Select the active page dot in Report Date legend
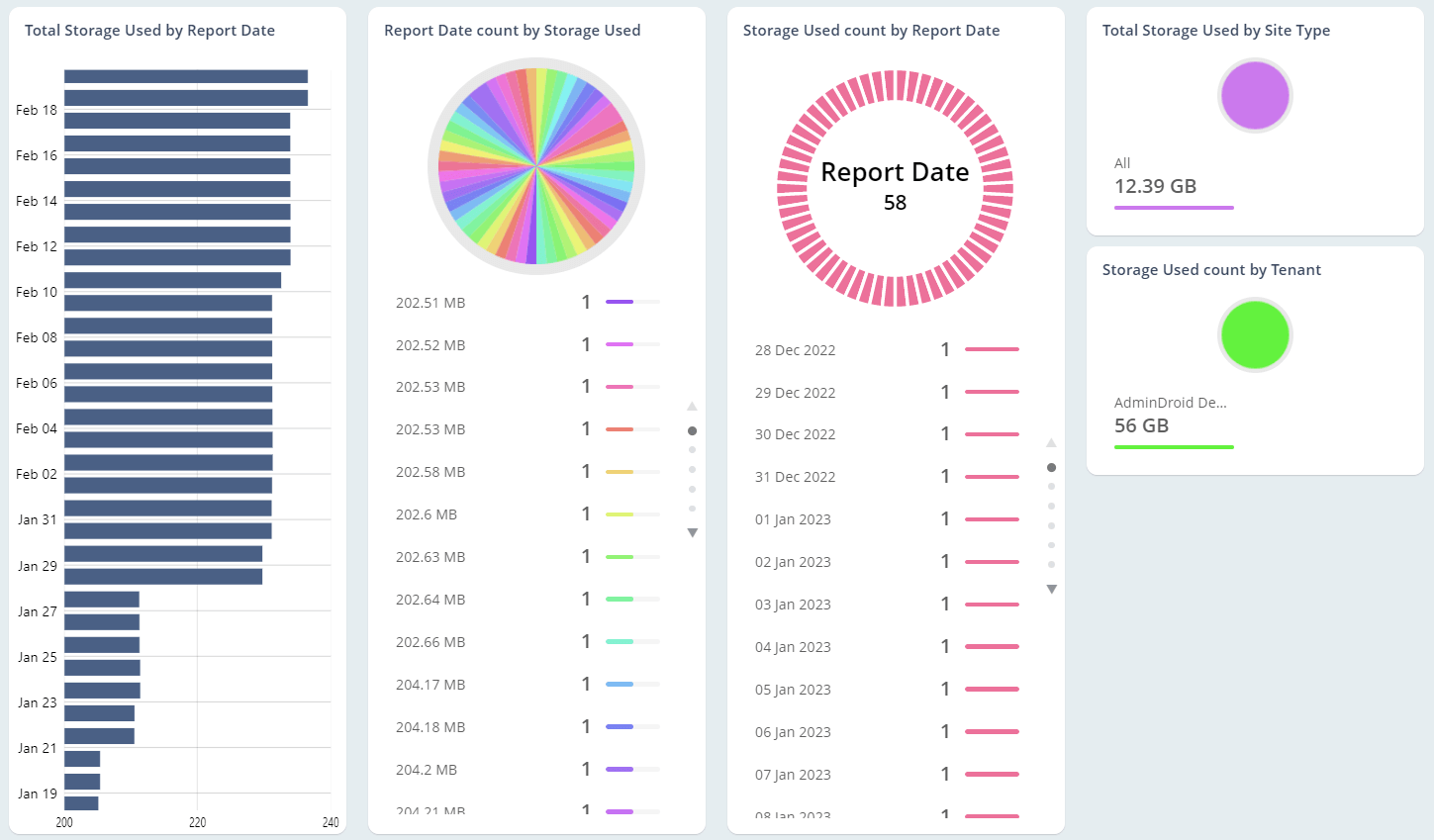Screen dimensions: 1434x840 tap(1051, 467)
